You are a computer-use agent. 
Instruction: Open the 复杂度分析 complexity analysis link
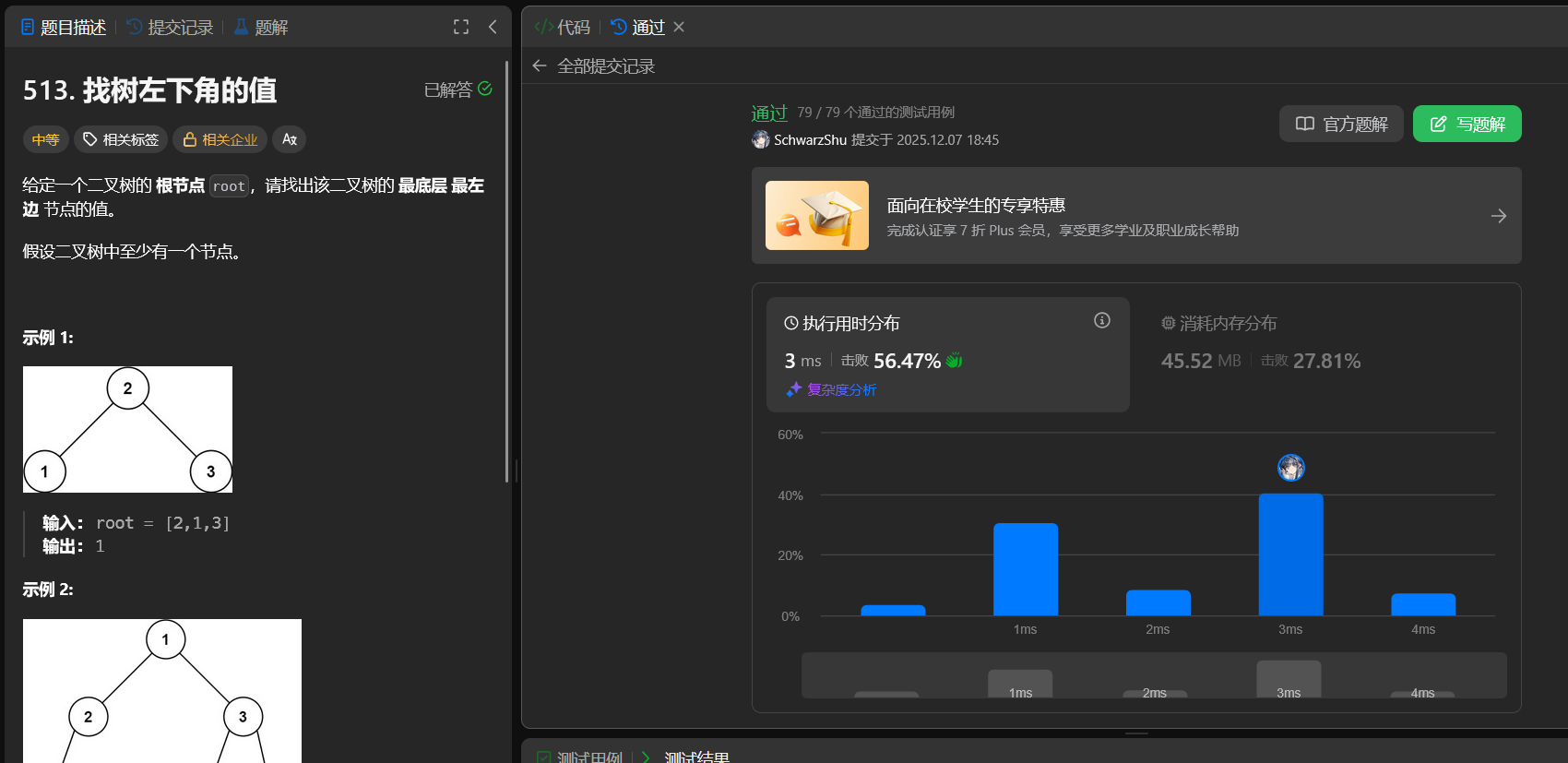pos(832,389)
